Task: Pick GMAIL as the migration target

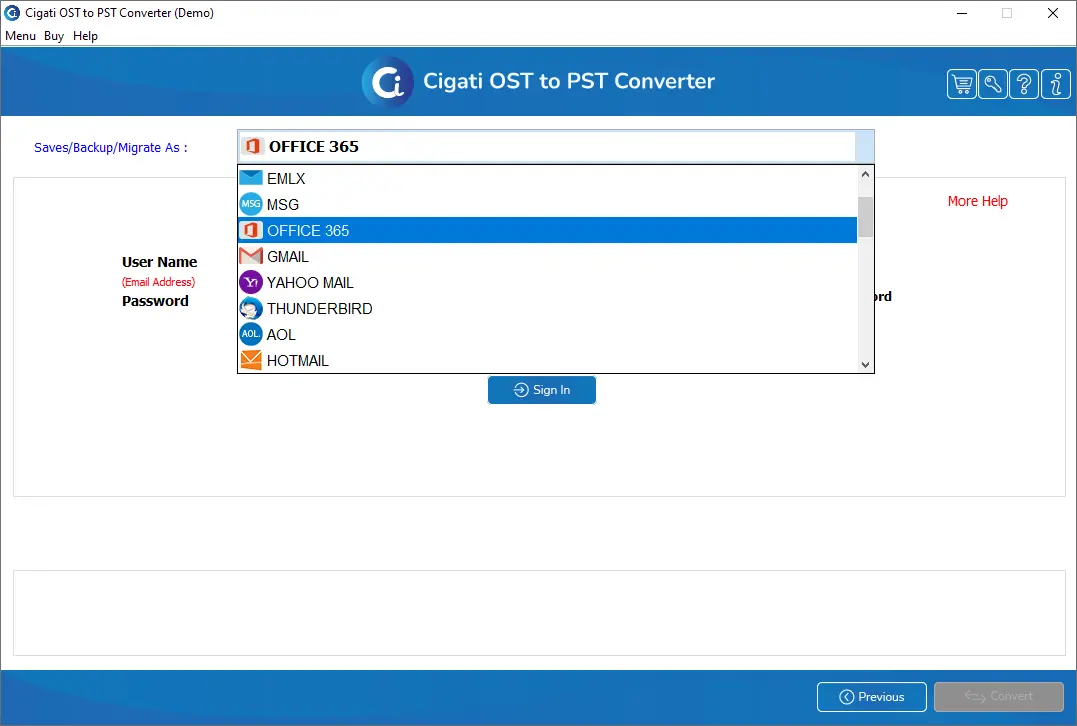Action: click(547, 256)
